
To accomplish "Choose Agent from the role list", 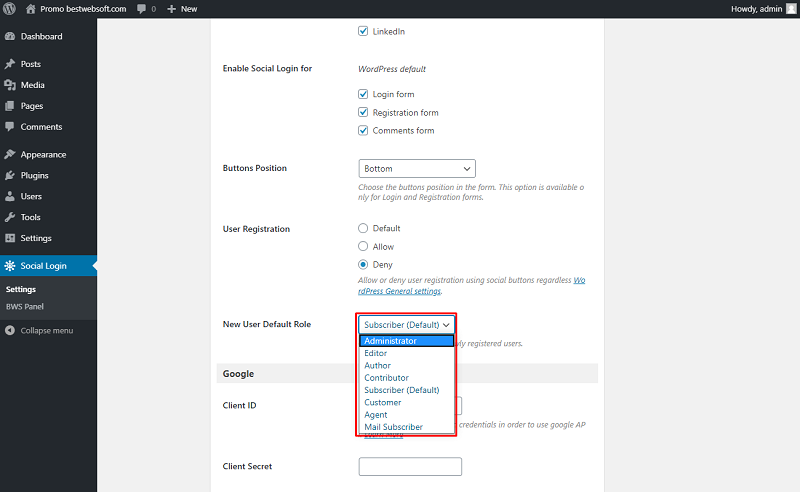I will [x=406, y=414].
